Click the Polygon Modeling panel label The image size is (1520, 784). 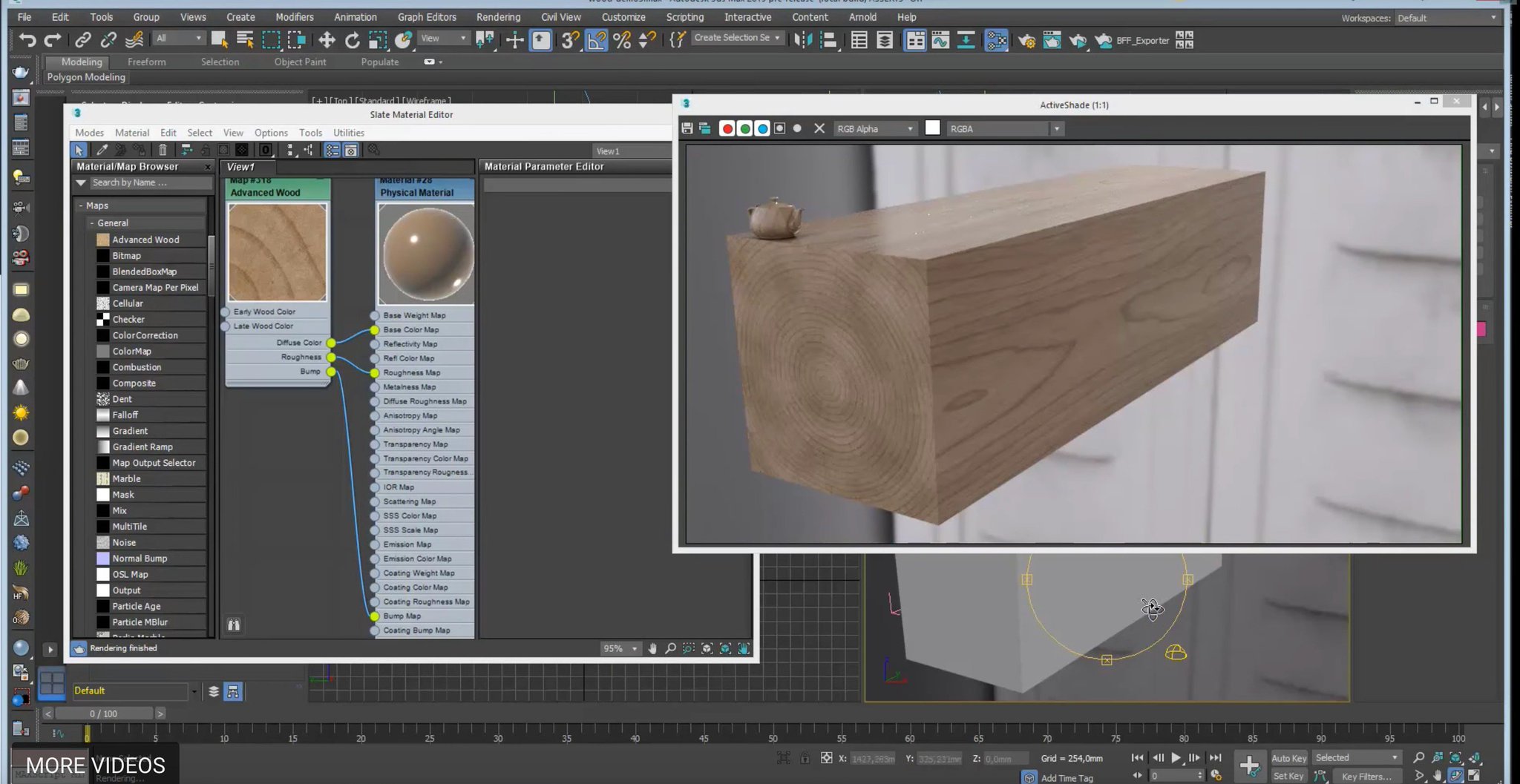[86, 77]
